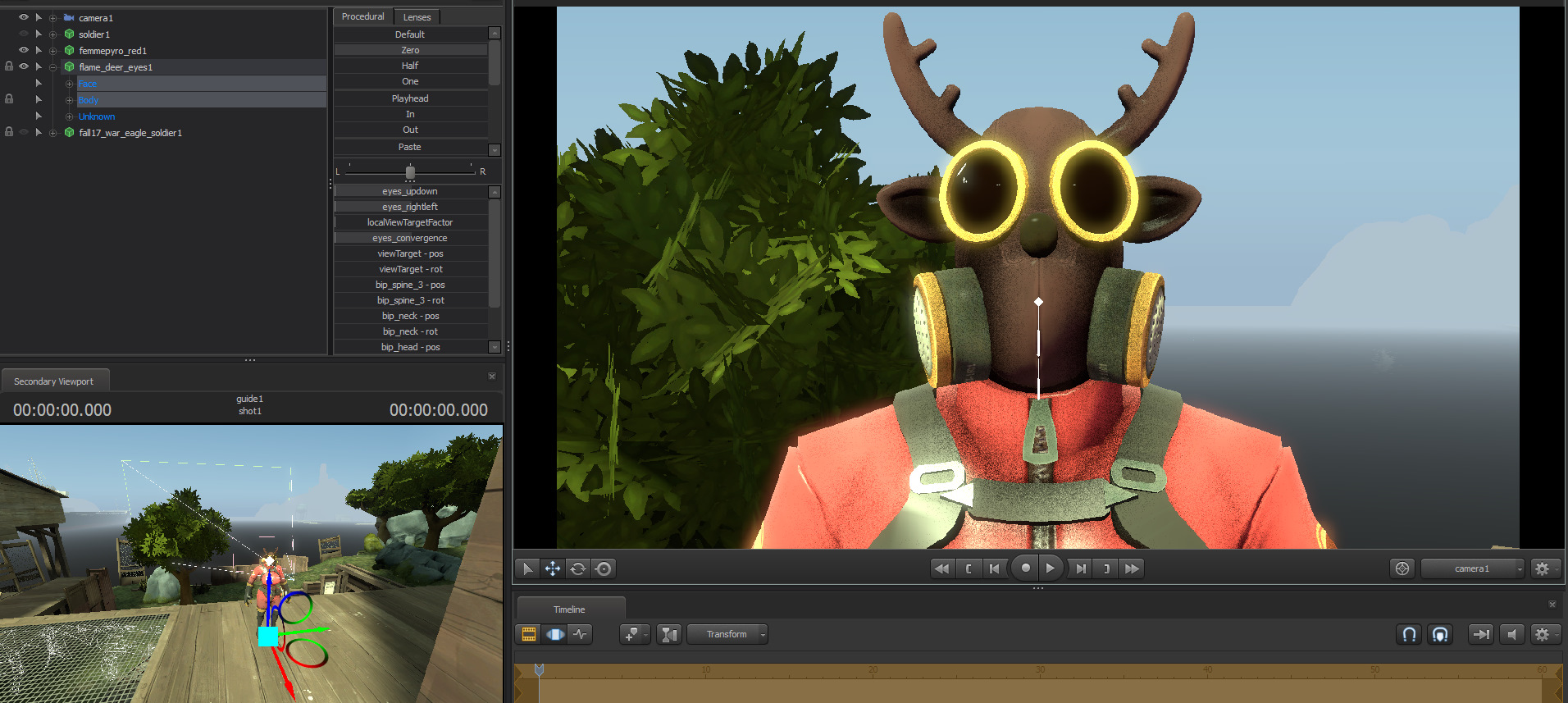
Task: Select the Timeline tab
Action: tap(570, 609)
